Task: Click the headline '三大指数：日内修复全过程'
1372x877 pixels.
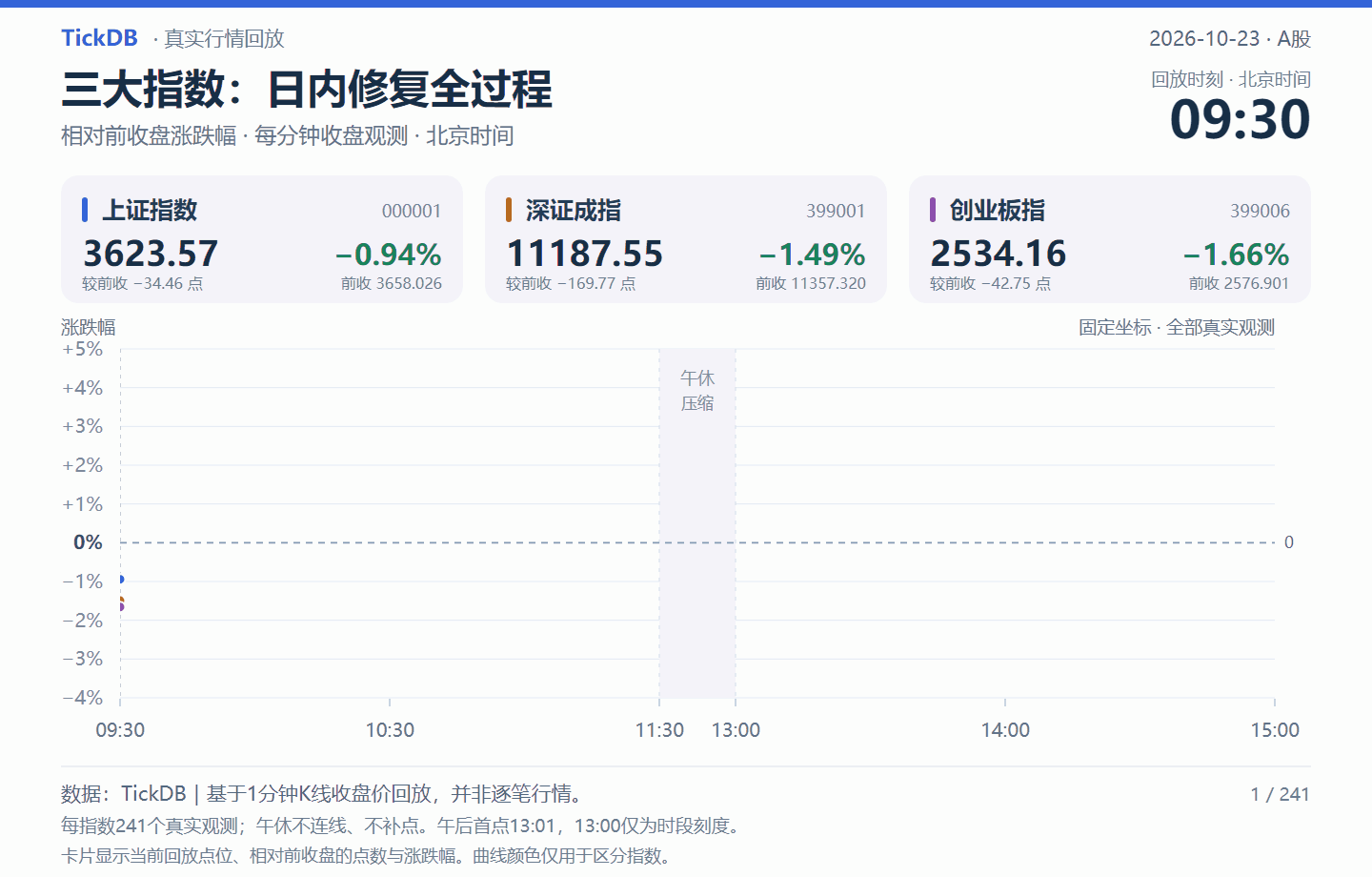Action: point(307,89)
